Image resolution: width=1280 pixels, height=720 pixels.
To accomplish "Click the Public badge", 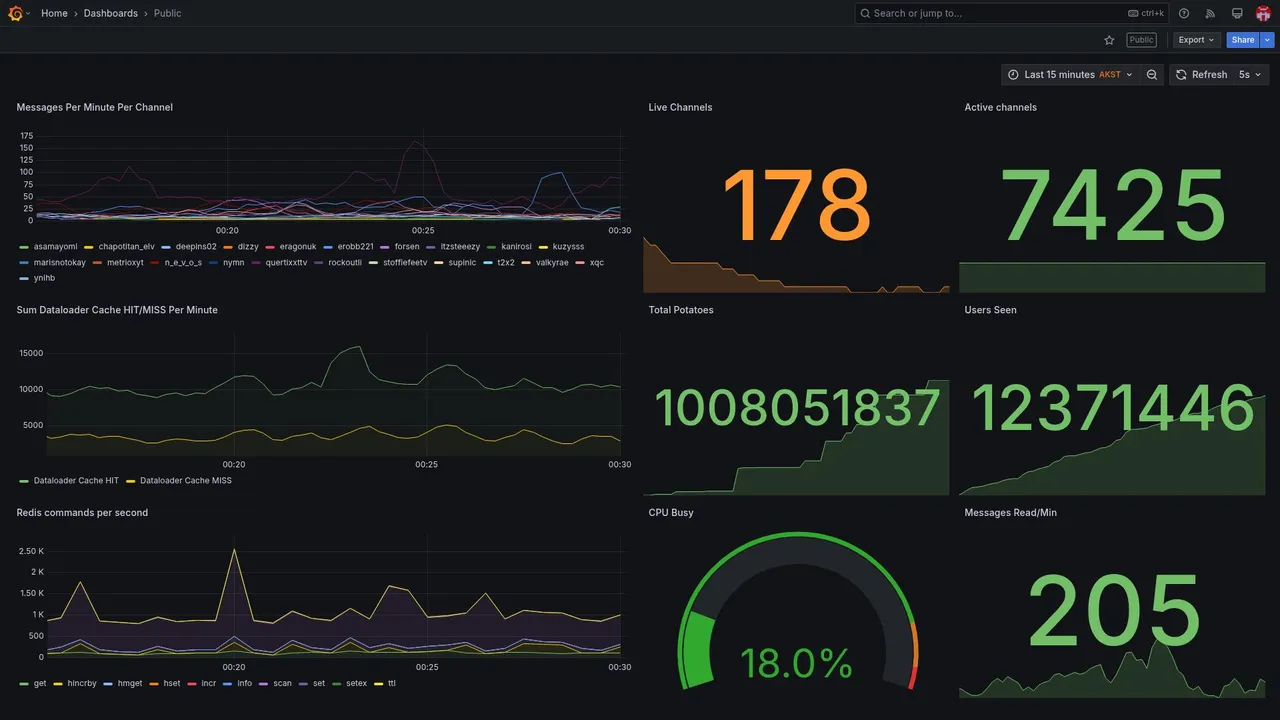I will point(1141,40).
